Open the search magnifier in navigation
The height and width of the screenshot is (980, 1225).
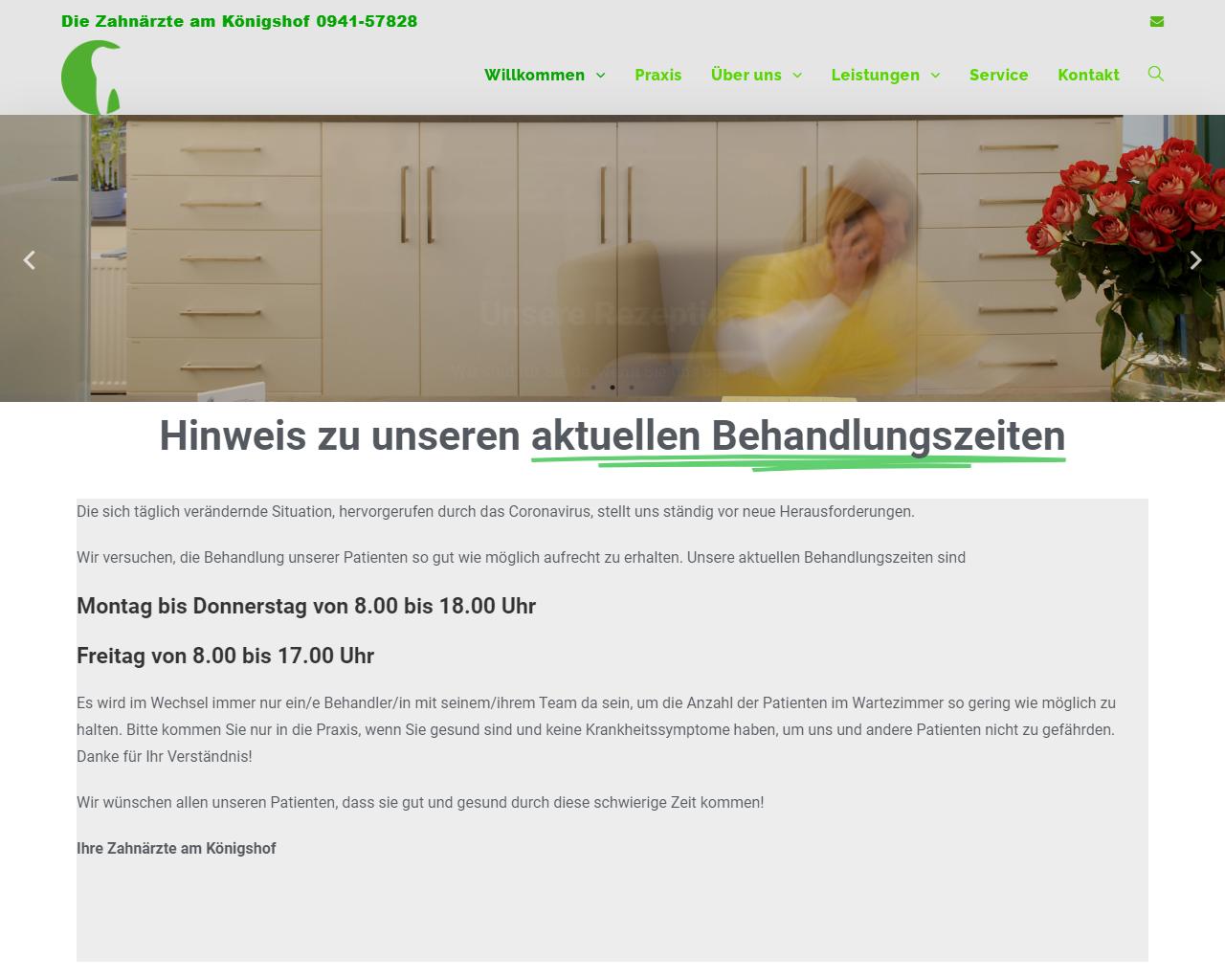click(1155, 74)
